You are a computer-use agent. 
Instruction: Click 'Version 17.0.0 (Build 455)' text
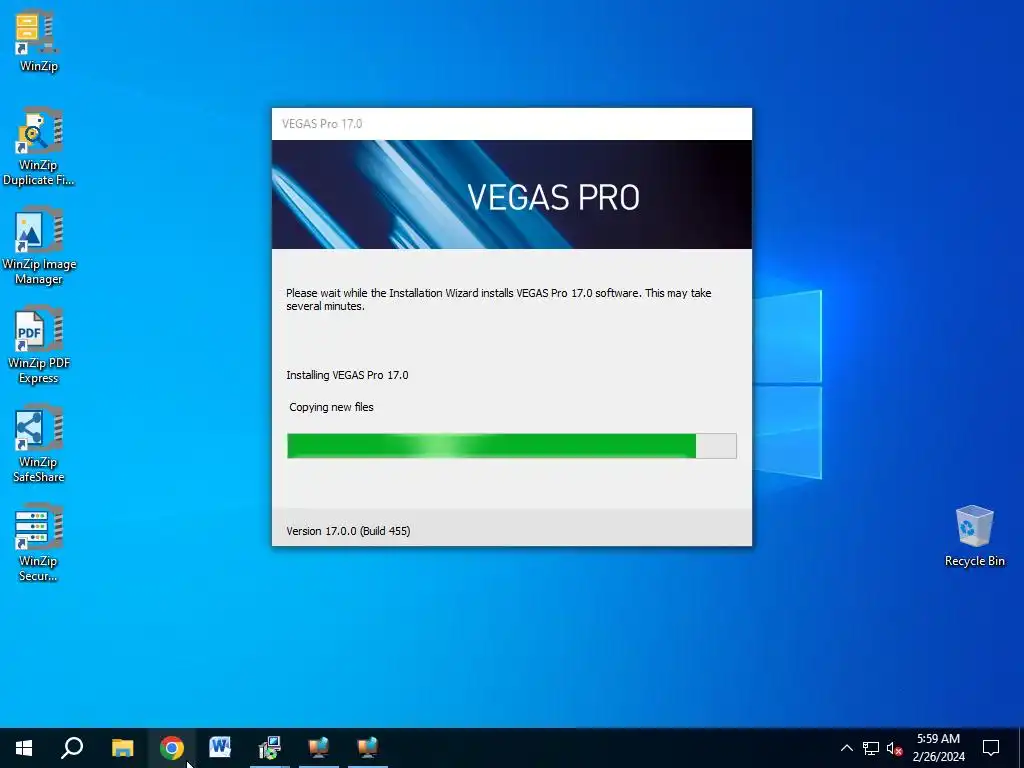click(348, 531)
